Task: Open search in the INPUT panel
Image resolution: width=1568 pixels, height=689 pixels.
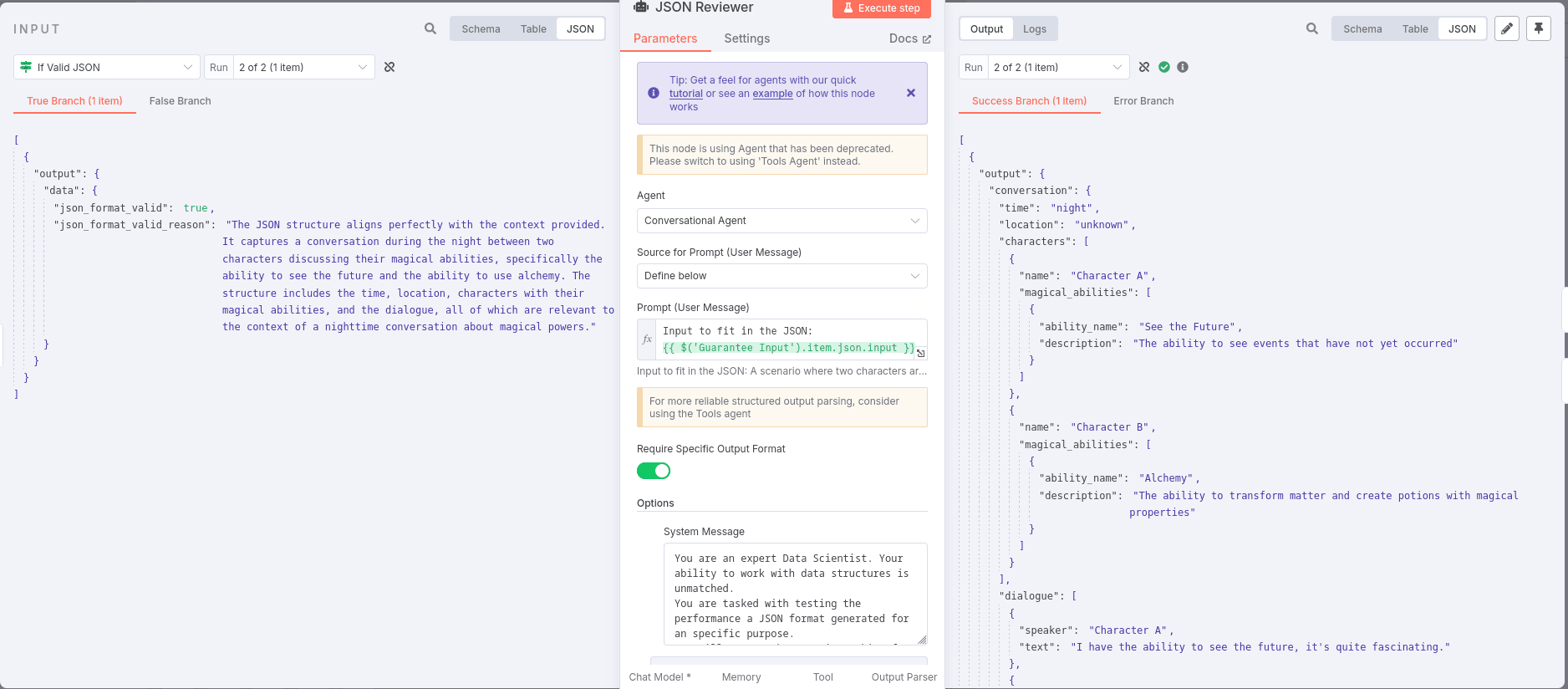Action: pyautogui.click(x=430, y=28)
